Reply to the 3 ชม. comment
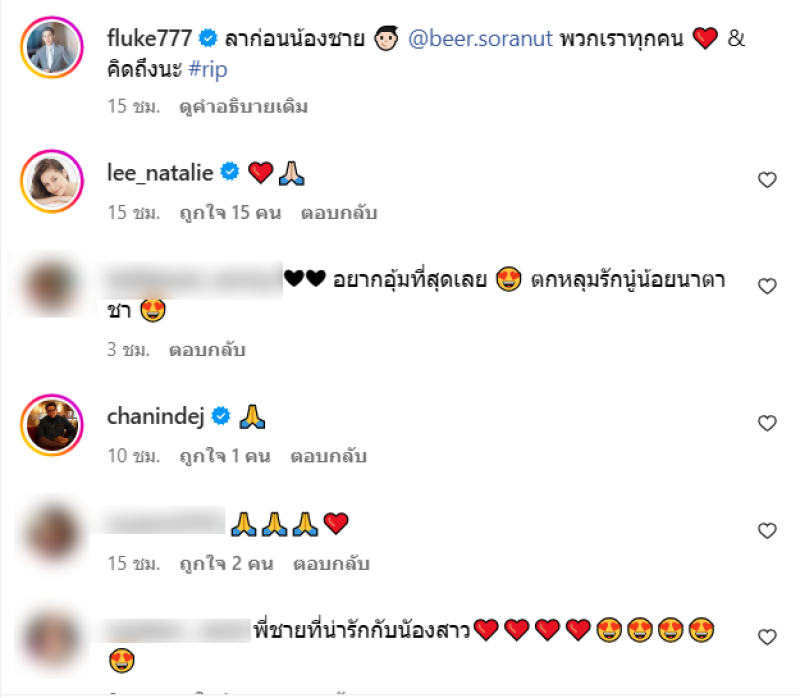 207,350
